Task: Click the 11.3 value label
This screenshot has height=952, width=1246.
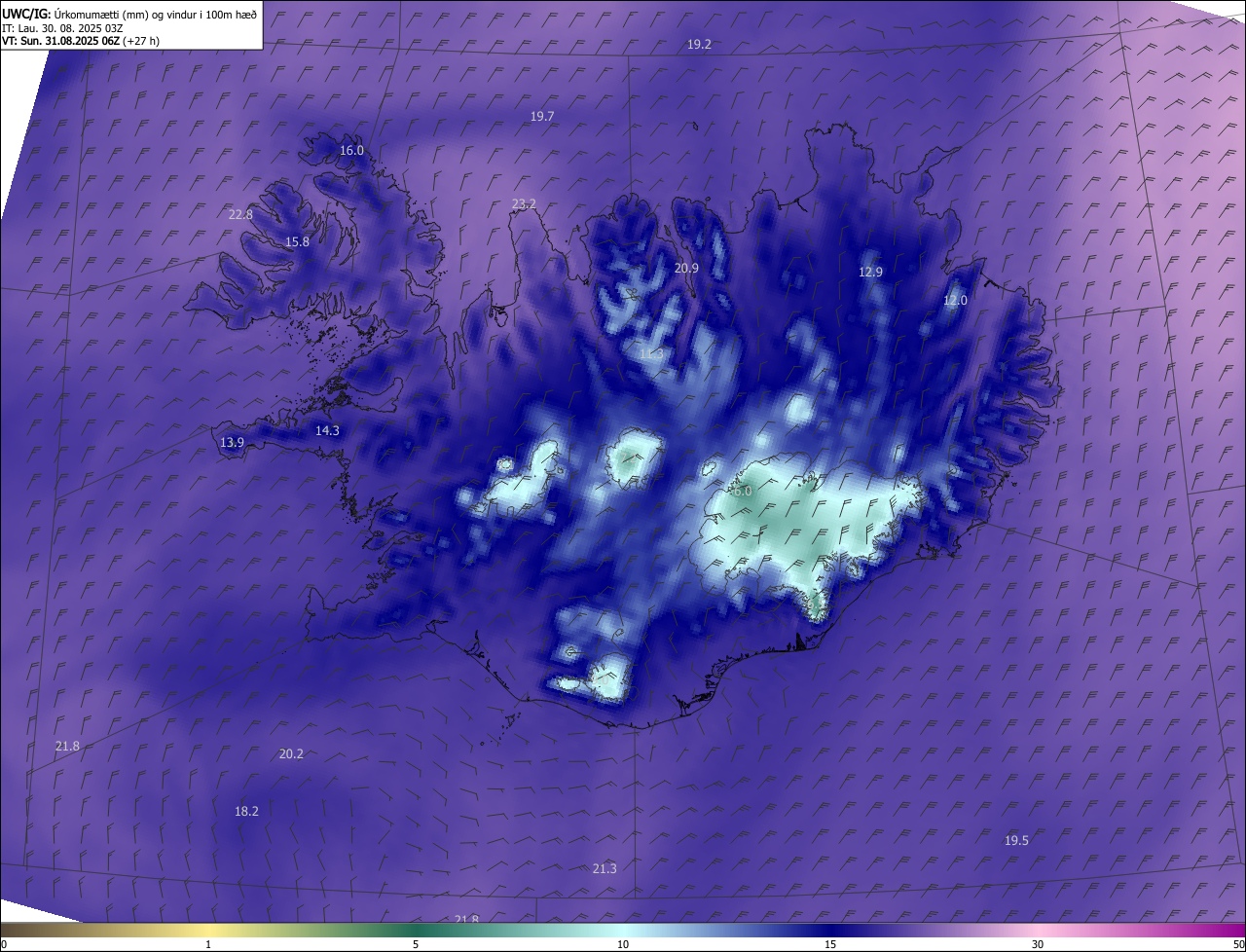Action: [651, 353]
